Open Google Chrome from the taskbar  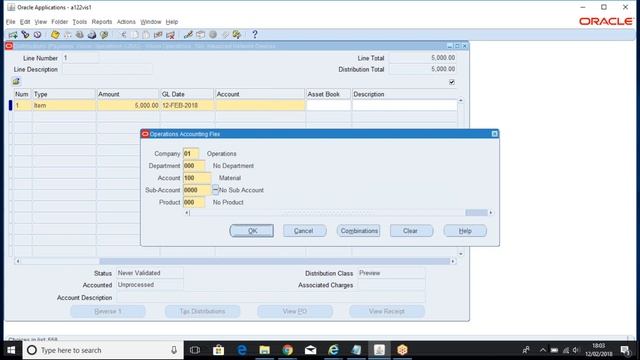click(287, 350)
